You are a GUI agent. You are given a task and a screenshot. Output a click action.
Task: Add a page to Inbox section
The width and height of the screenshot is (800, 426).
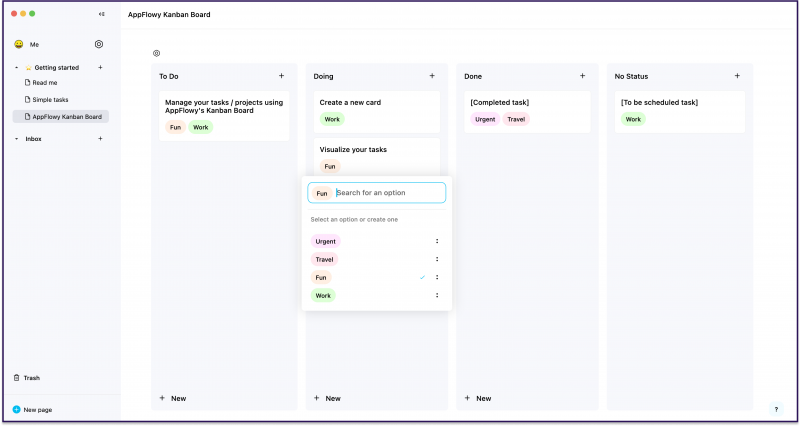(101, 139)
